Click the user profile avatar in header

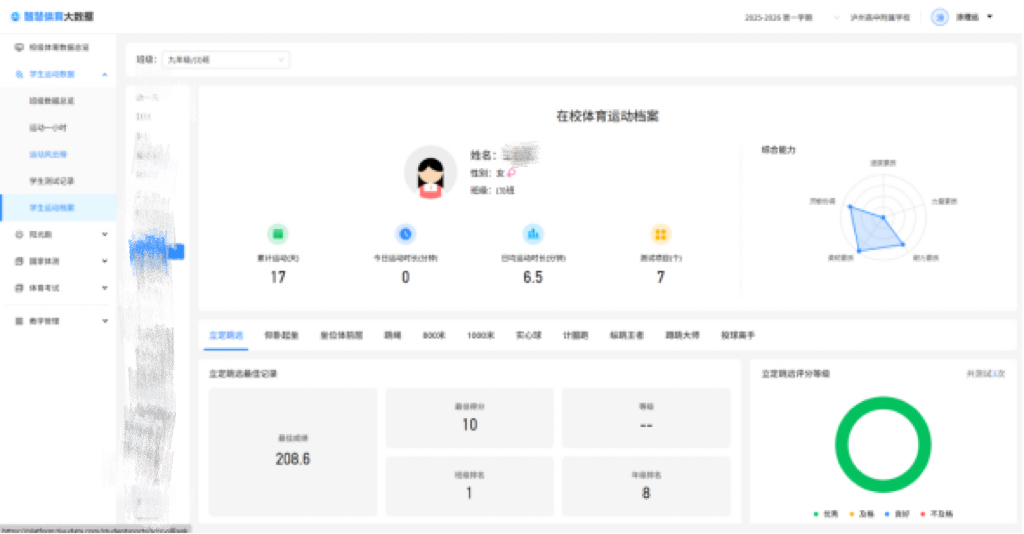[940, 17]
